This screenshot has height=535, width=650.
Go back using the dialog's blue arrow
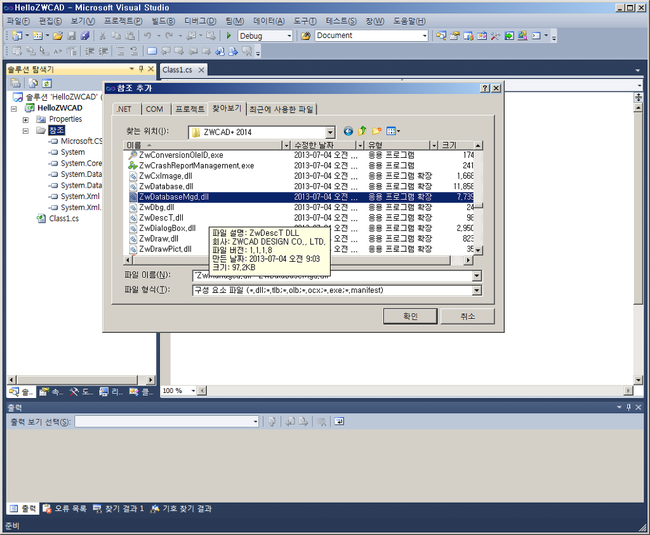[348, 131]
